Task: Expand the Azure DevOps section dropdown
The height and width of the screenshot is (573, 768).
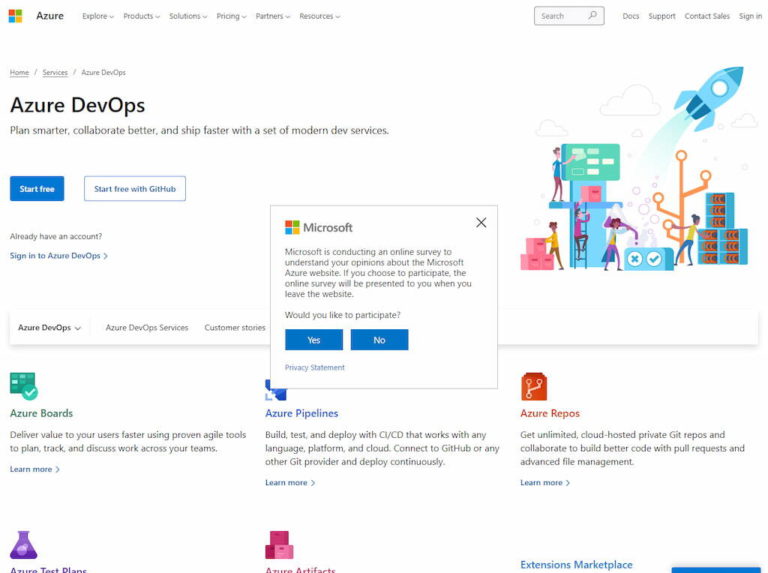Action: pos(49,327)
